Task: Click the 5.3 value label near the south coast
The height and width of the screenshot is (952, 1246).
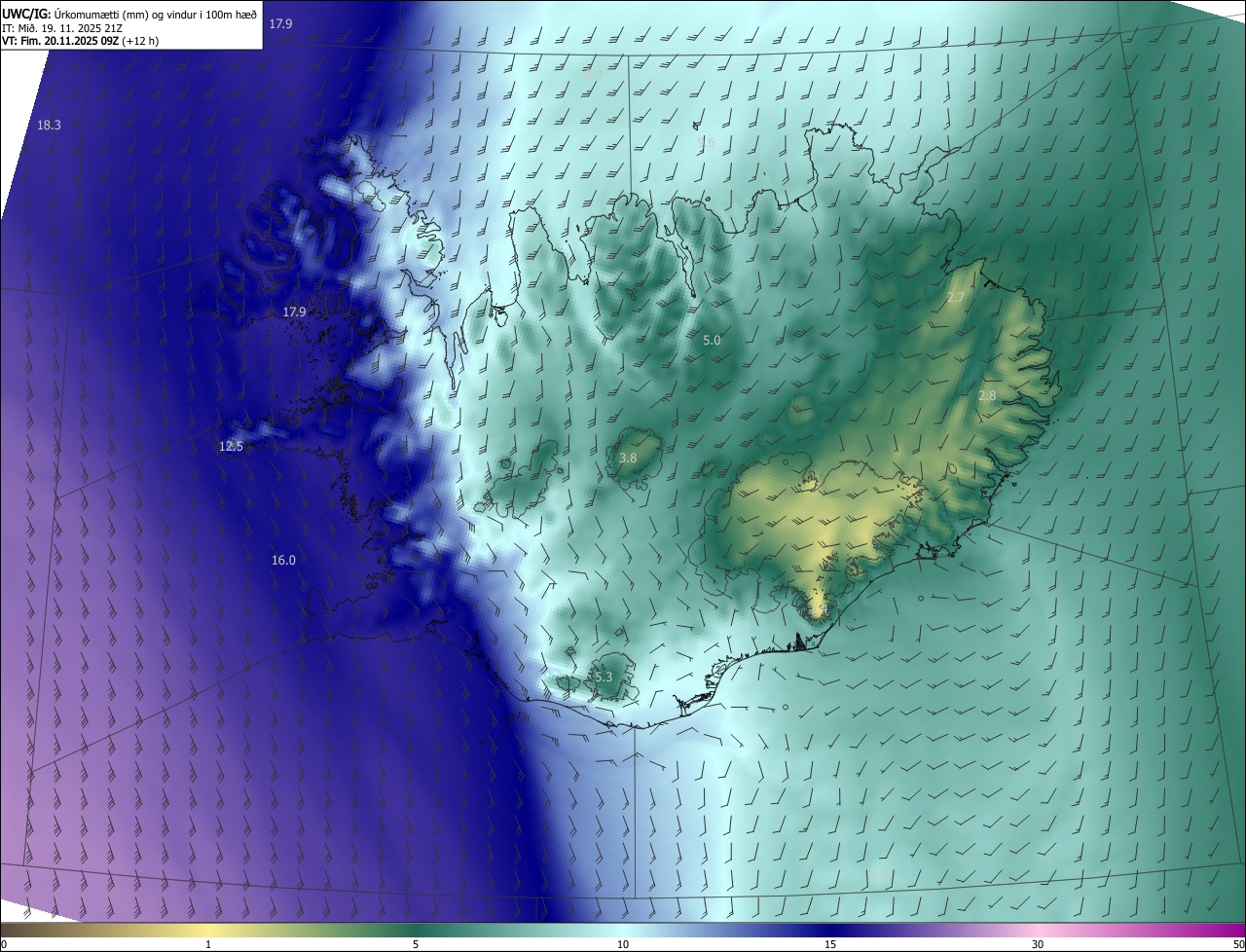Action: click(603, 677)
